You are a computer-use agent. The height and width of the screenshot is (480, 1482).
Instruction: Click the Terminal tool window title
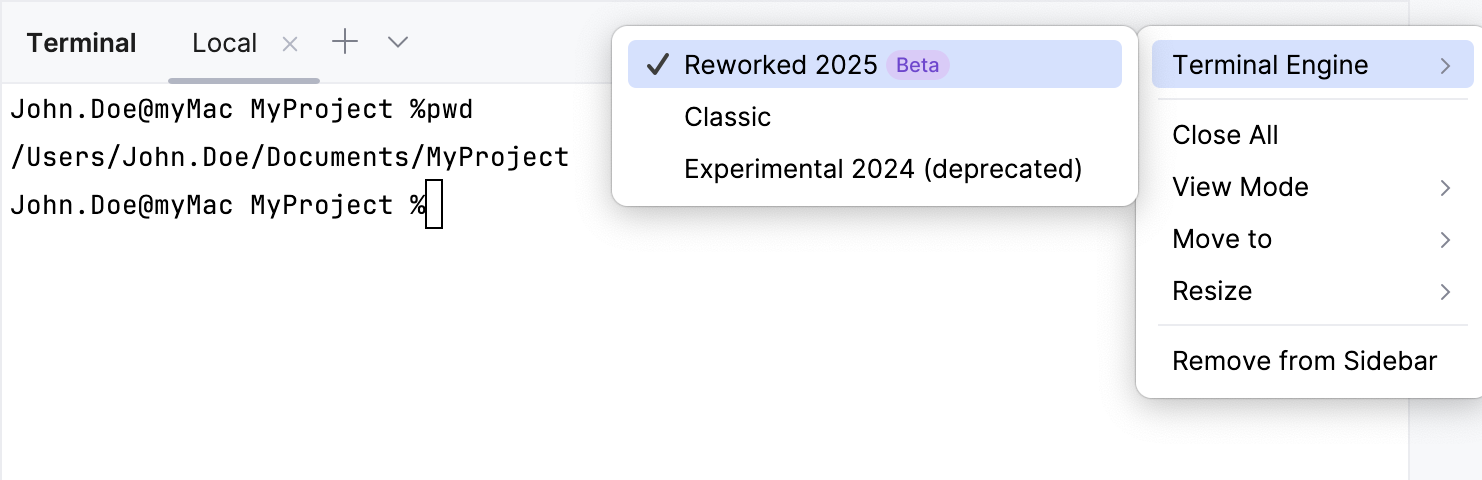point(81,43)
